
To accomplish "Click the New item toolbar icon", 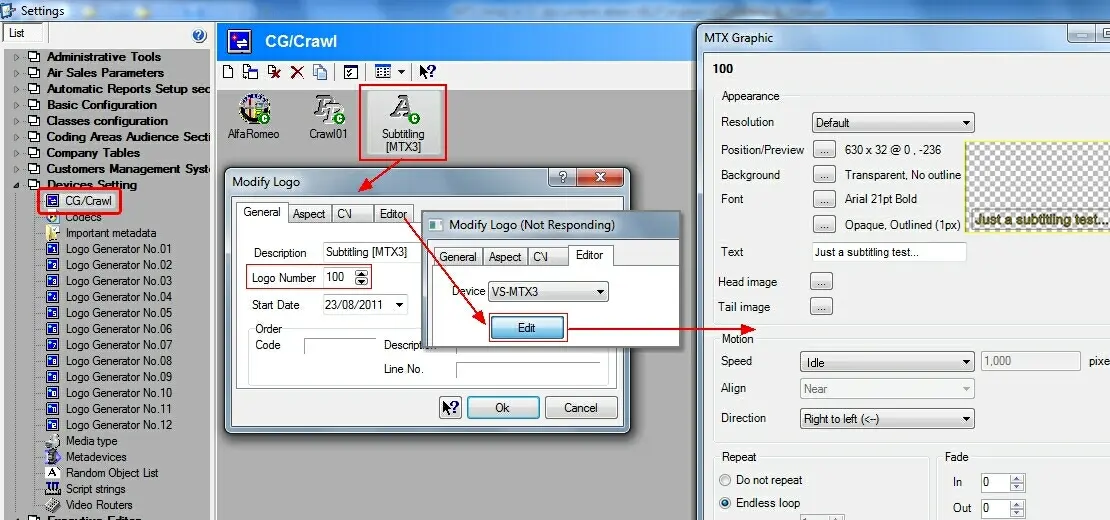I will coord(228,72).
